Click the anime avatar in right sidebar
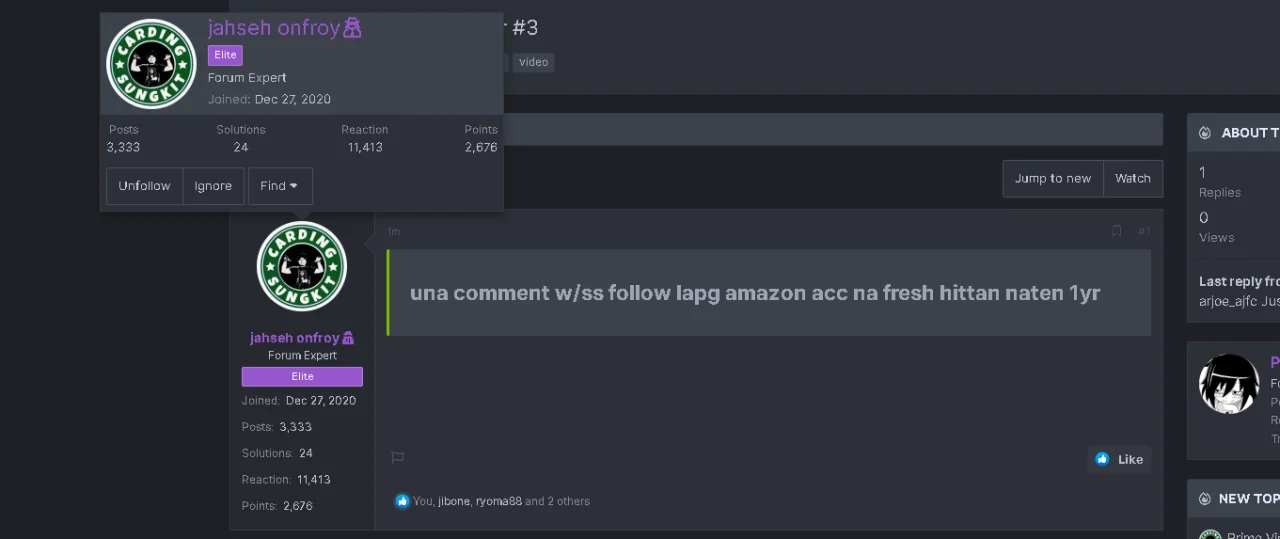This screenshot has width=1280, height=539. 1229,384
